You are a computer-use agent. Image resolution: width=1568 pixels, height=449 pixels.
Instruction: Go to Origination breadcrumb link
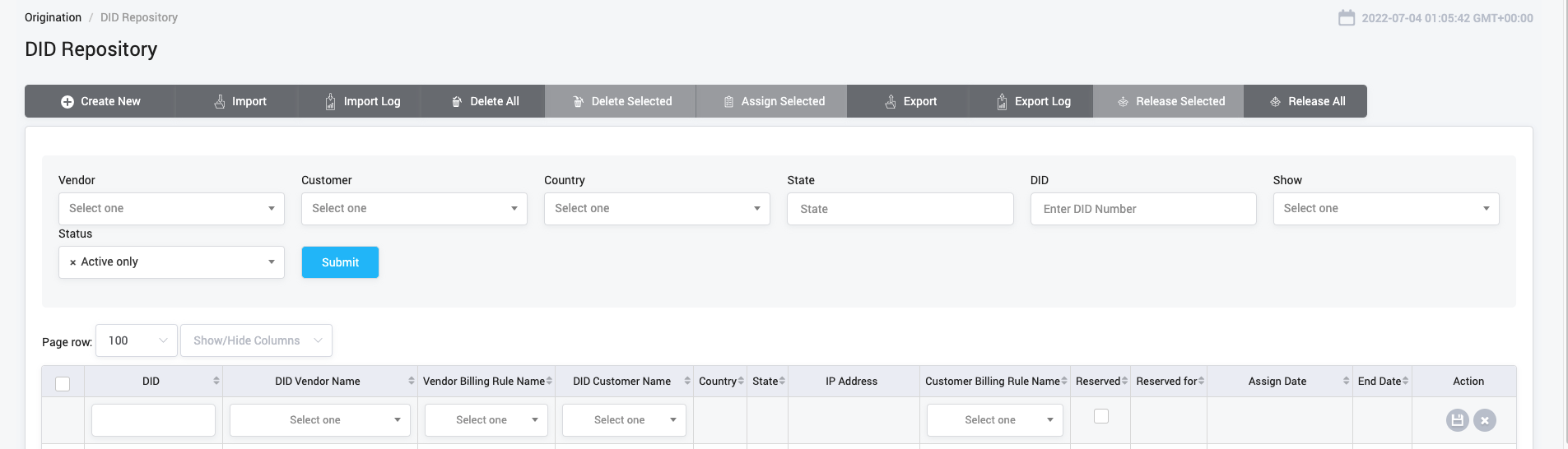tap(53, 17)
